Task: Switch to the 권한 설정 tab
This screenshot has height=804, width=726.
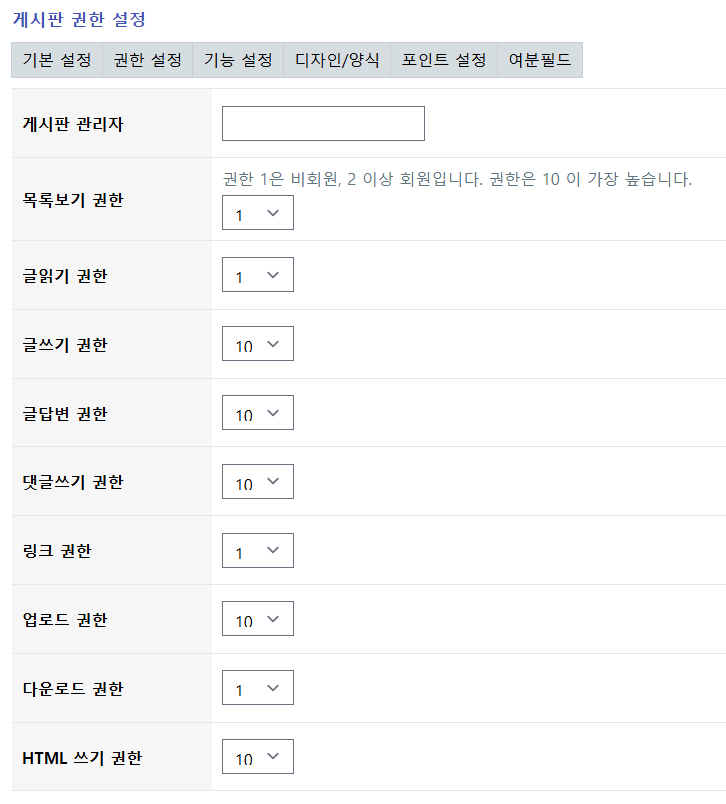Action: click(x=148, y=60)
